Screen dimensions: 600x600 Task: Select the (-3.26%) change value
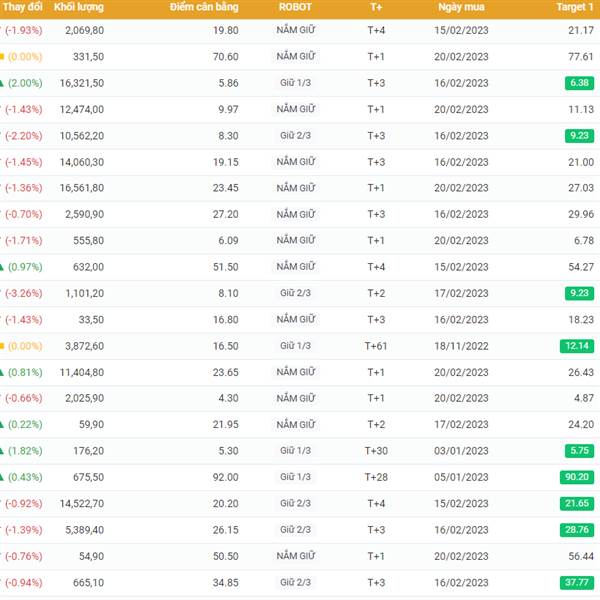tap(23, 293)
